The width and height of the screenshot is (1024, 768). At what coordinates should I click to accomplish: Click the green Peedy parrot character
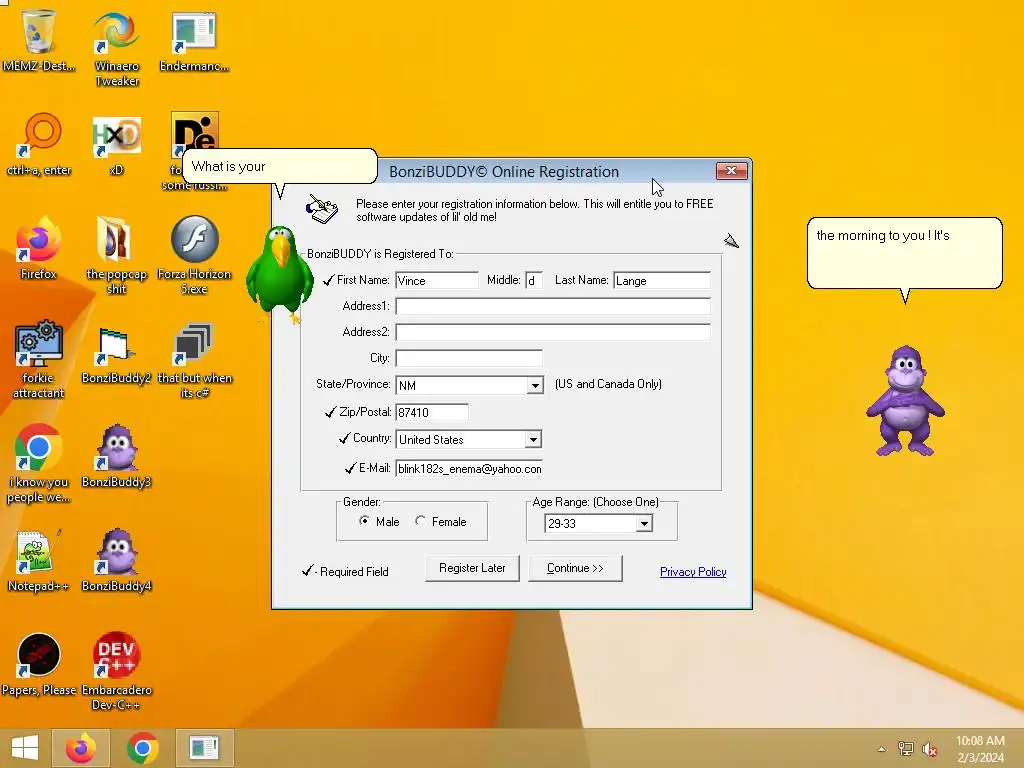coord(279,273)
